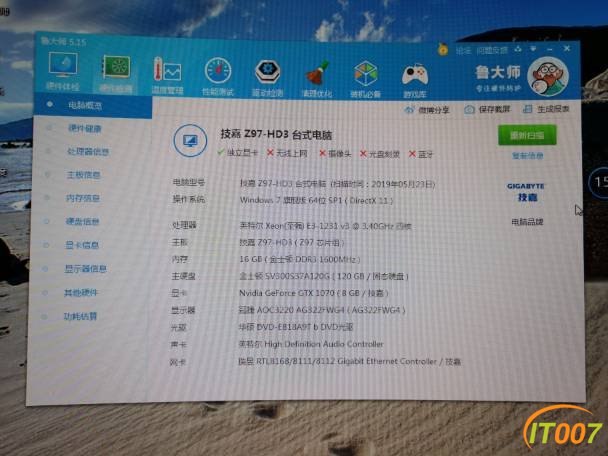Viewport: 608px width, 456px height.
Task: Click the title 技嘉 Z97-HD3 台式电脑
Action: (x=276, y=135)
